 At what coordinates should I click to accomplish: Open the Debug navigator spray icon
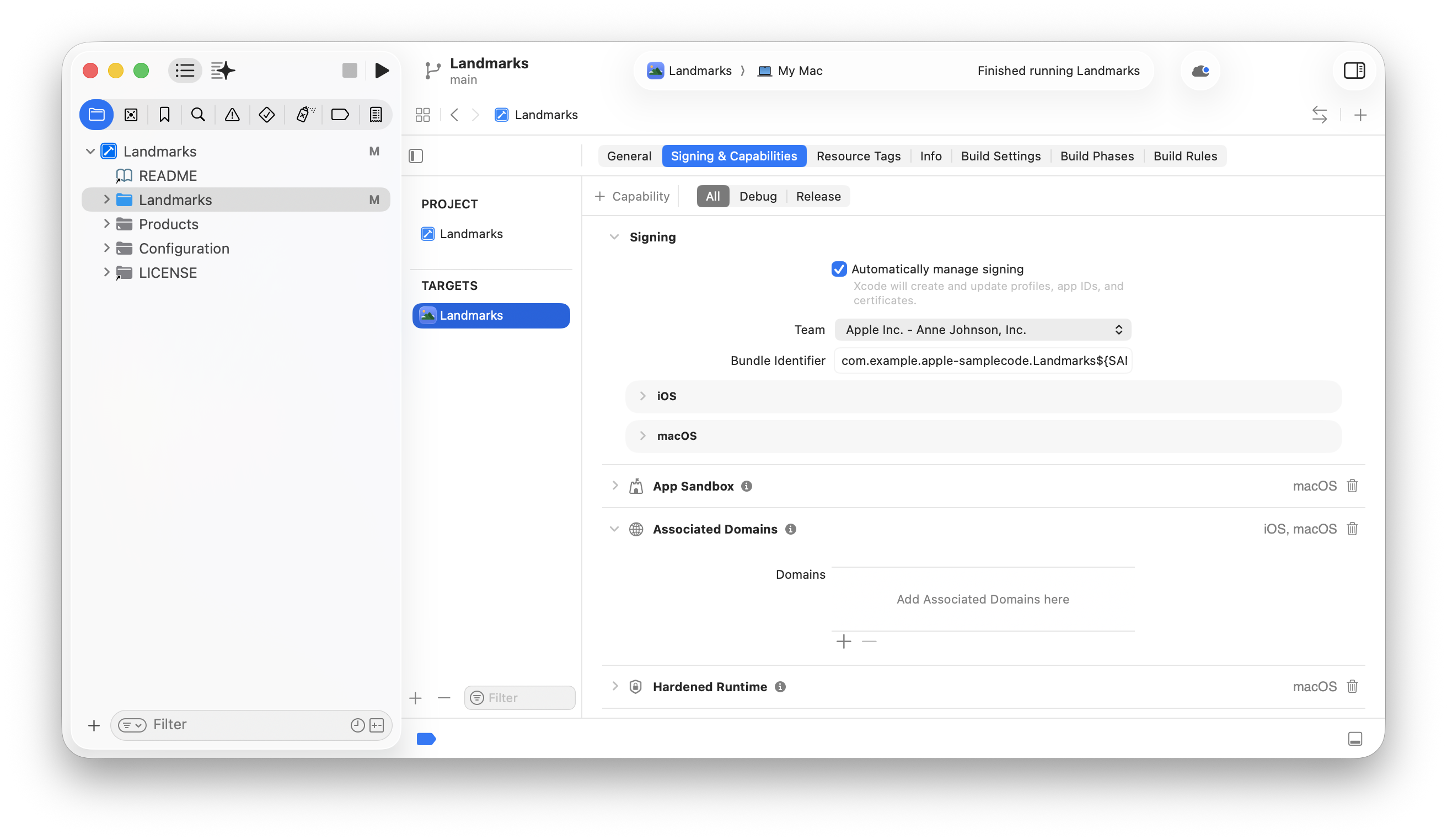point(305,115)
